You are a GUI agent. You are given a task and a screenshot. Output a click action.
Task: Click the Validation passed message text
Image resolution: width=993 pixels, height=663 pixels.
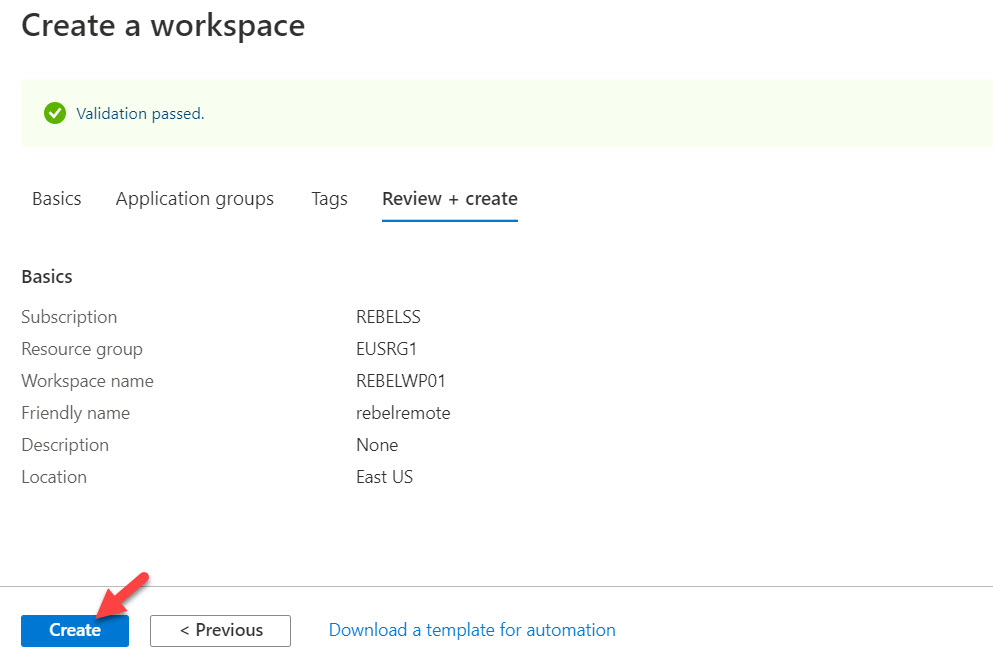tap(140, 113)
